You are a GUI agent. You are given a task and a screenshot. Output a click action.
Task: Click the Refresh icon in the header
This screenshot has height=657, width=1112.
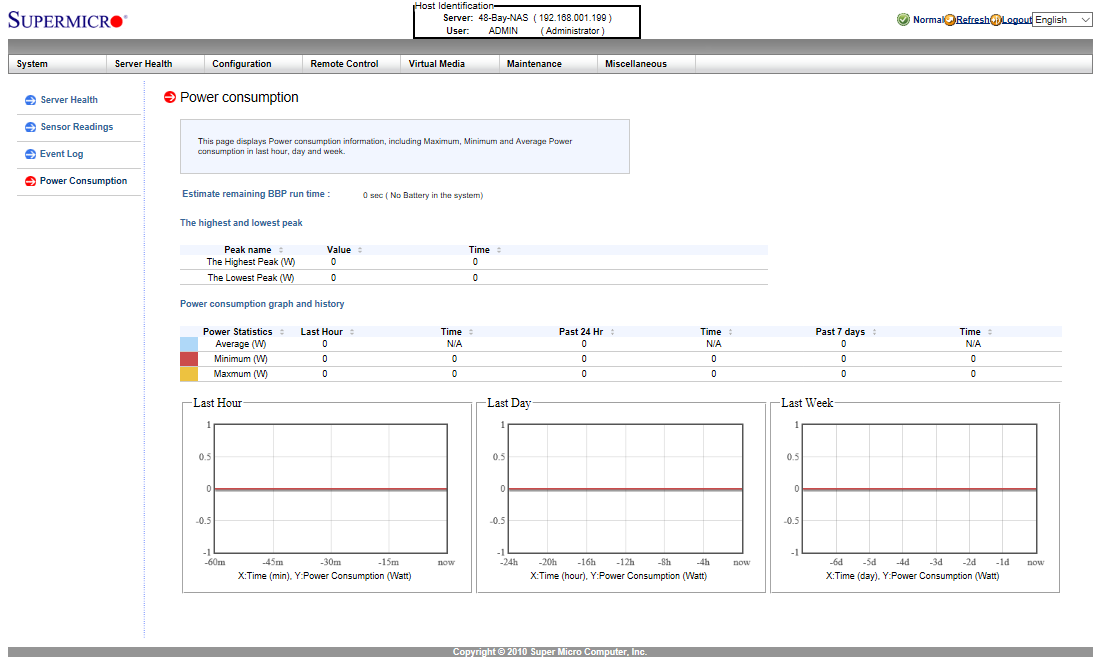950,20
